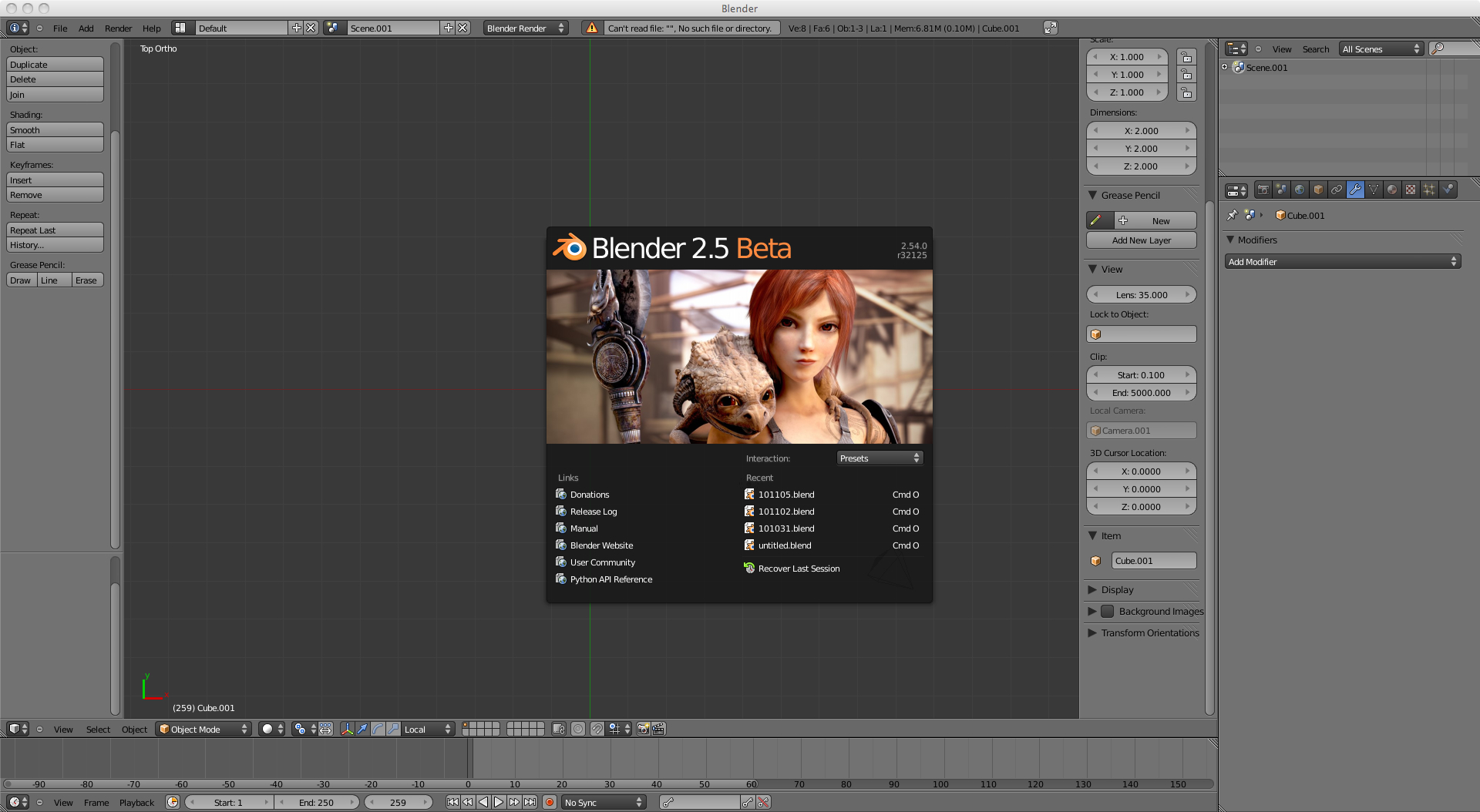Open the Object Mode dropdown

click(204, 729)
